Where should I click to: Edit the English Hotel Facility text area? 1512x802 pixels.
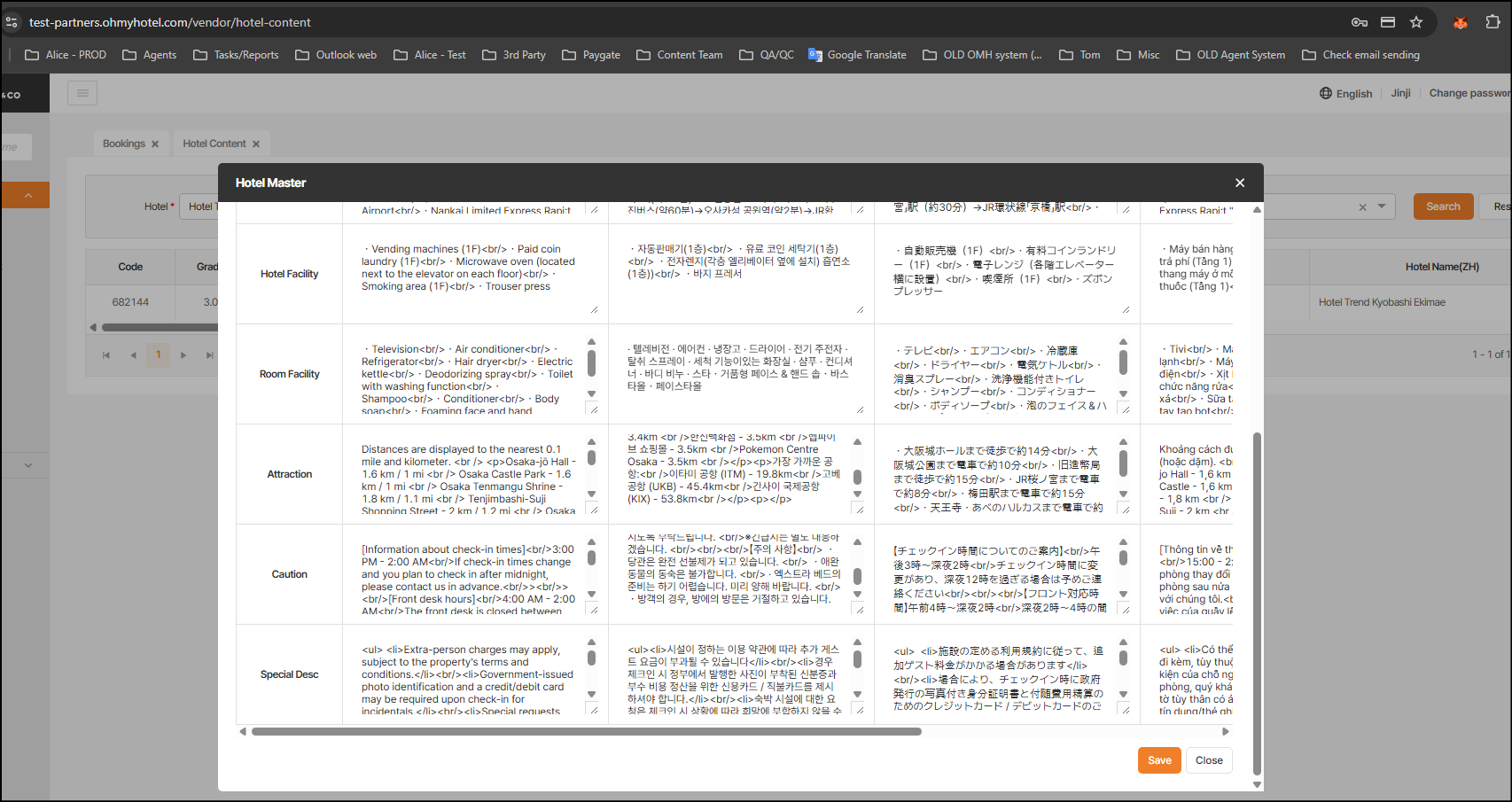(474, 274)
